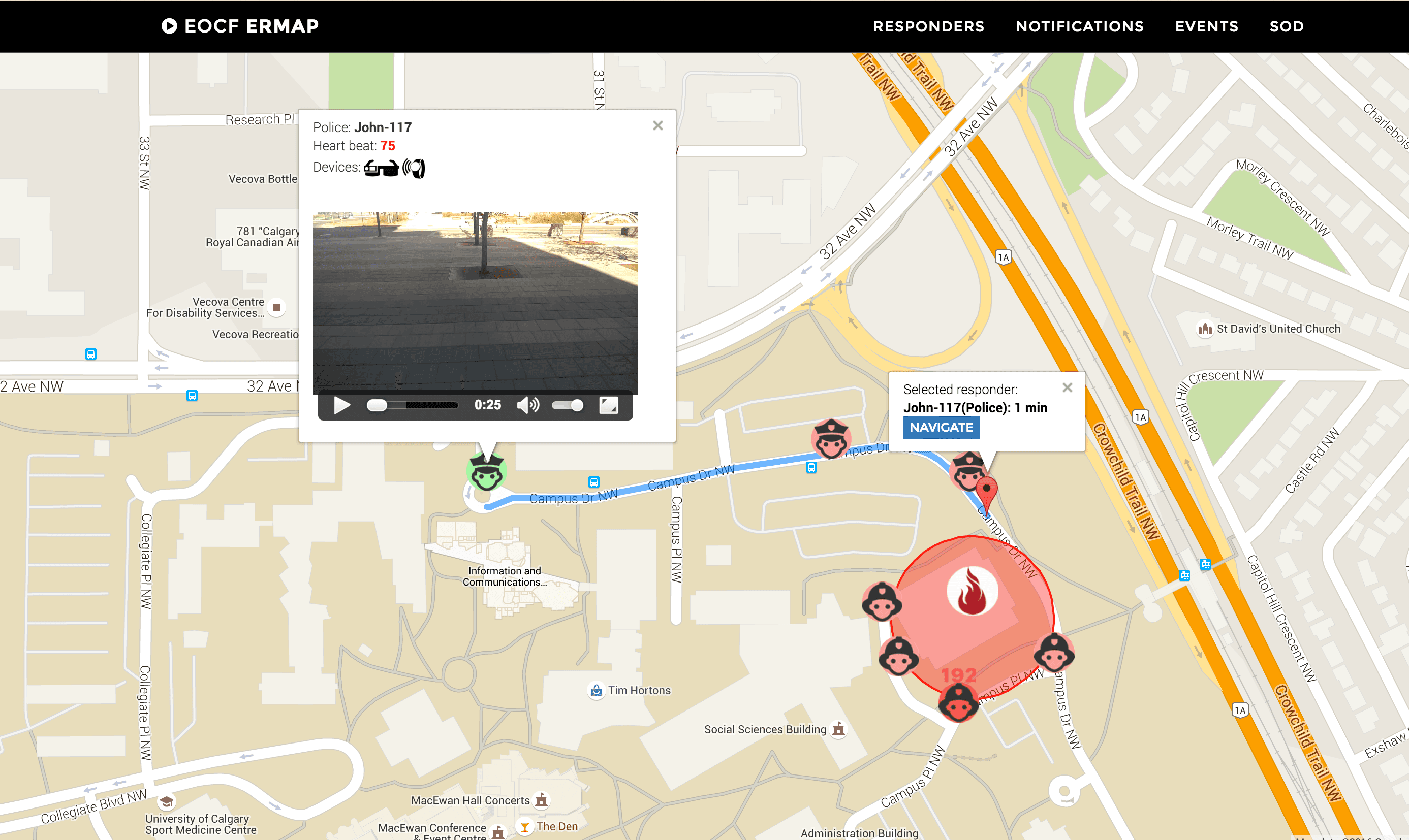Image resolution: width=1409 pixels, height=840 pixels.
Task: Enter video fullscreen mode
Action: click(608, 405)
